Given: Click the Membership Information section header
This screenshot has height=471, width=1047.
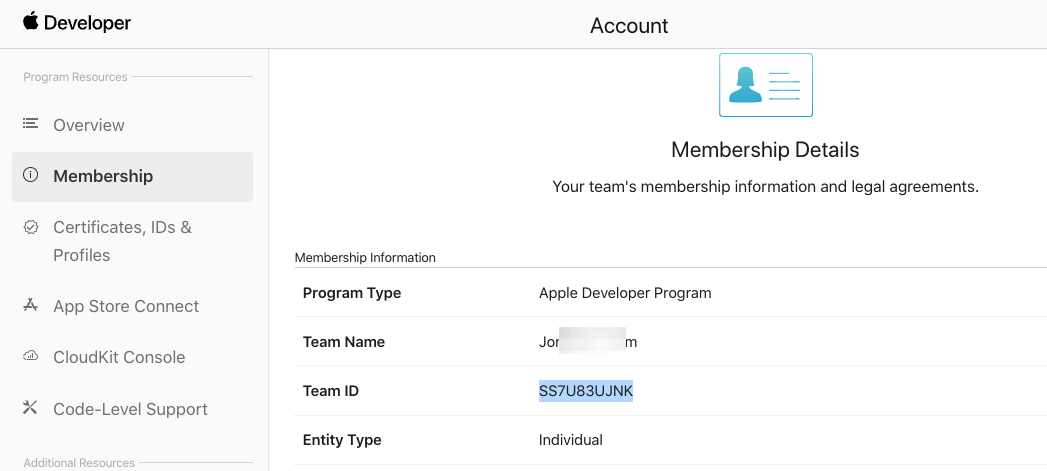Looking at the screenshot, I should (365, 257).
